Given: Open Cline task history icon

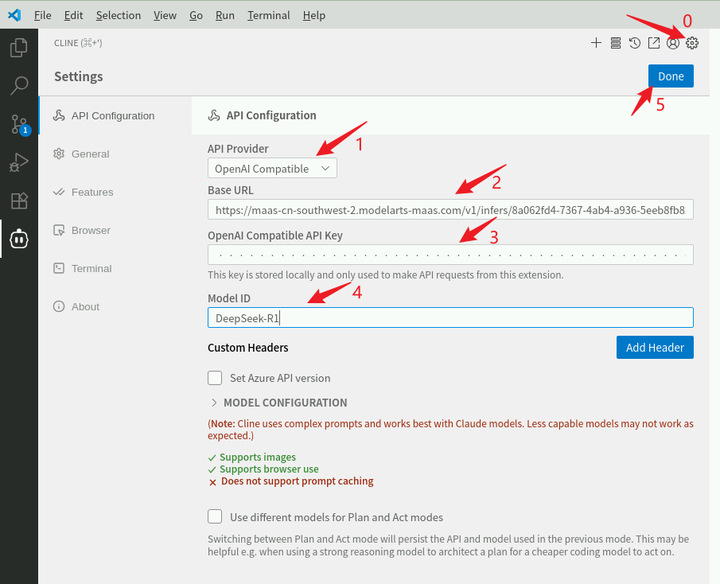Looking at the screenshot, I should coord(635,43).
